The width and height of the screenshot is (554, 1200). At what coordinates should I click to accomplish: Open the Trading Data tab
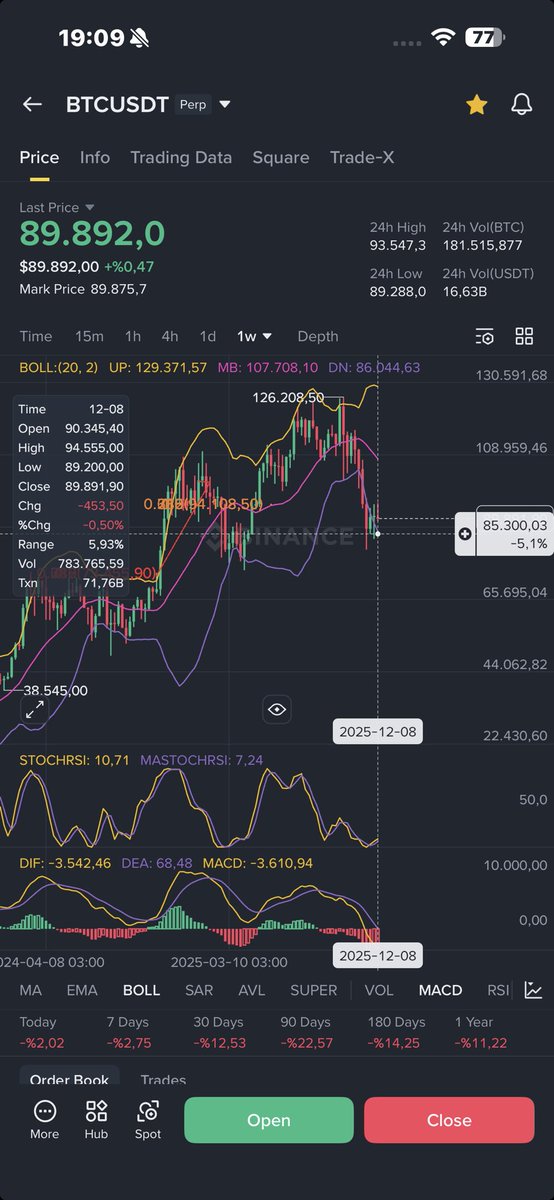coord(181,157)
